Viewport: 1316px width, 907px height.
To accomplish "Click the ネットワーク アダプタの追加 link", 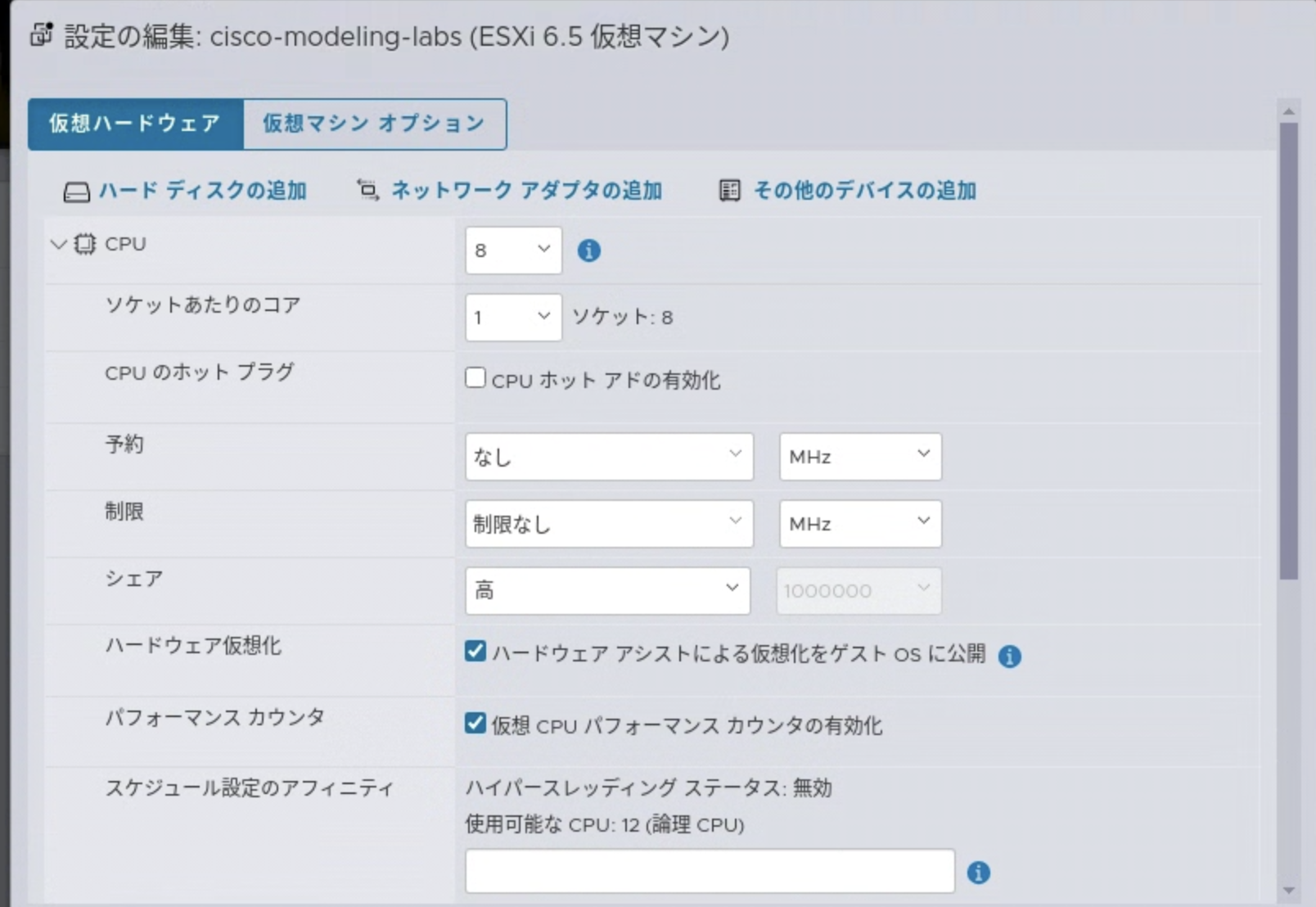I will (526, 190).
